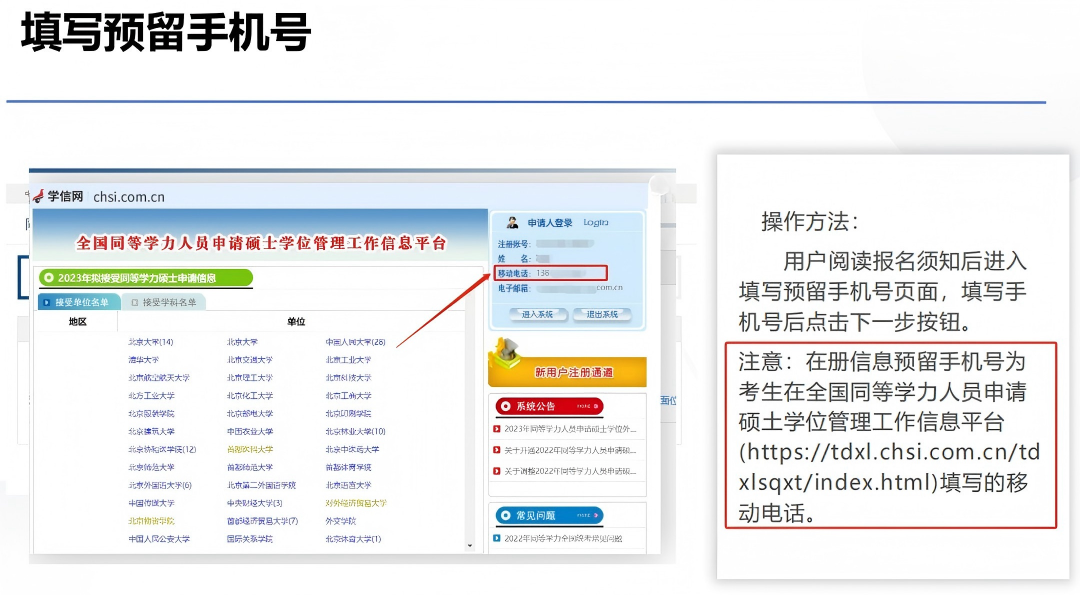Select the 清华大学 link
The image size is (1080, 595).
coord(143,360)
